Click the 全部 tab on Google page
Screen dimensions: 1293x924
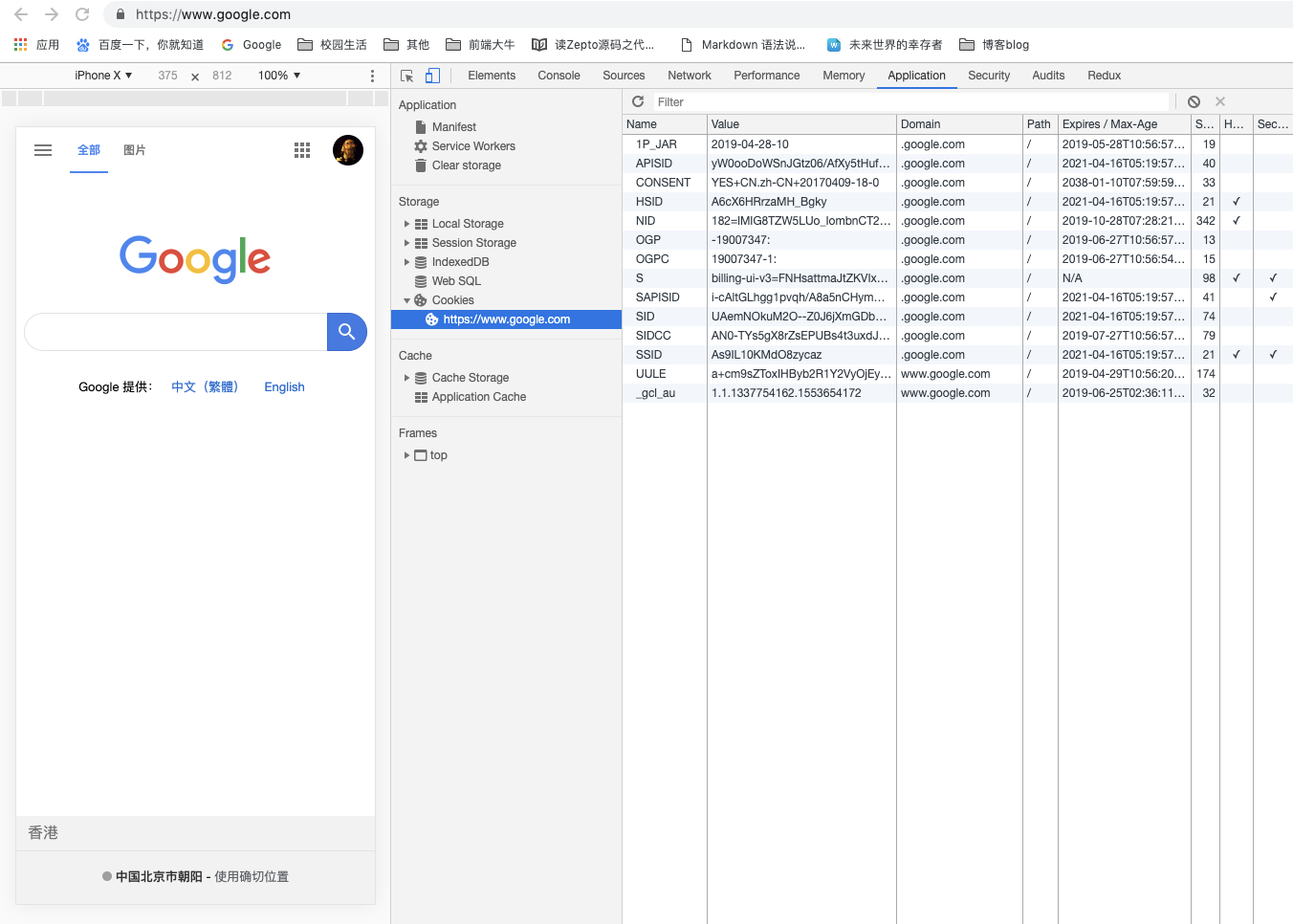pos(89,150)
